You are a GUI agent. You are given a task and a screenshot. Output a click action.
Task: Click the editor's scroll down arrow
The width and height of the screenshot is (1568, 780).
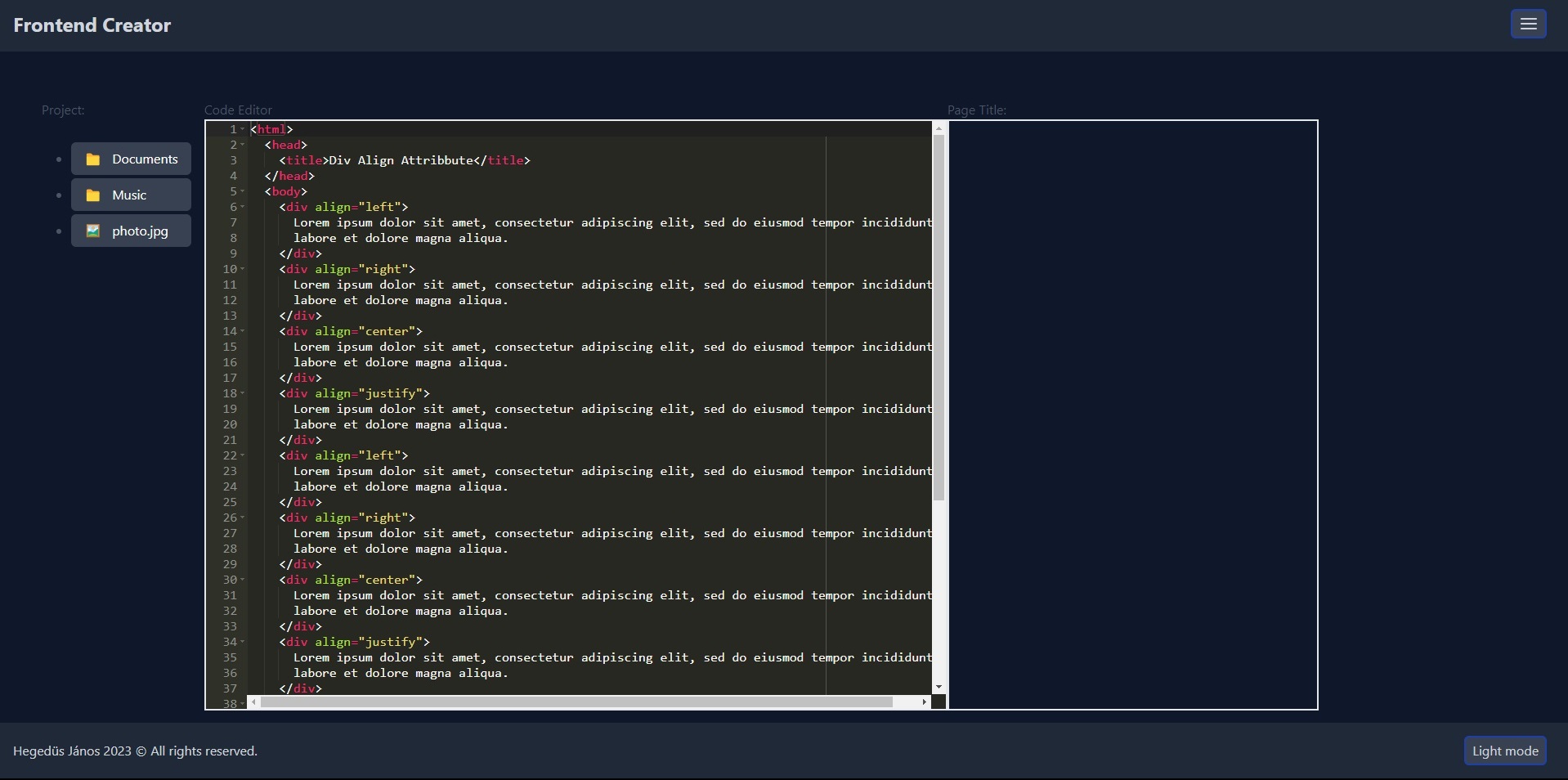click(939, 687)
